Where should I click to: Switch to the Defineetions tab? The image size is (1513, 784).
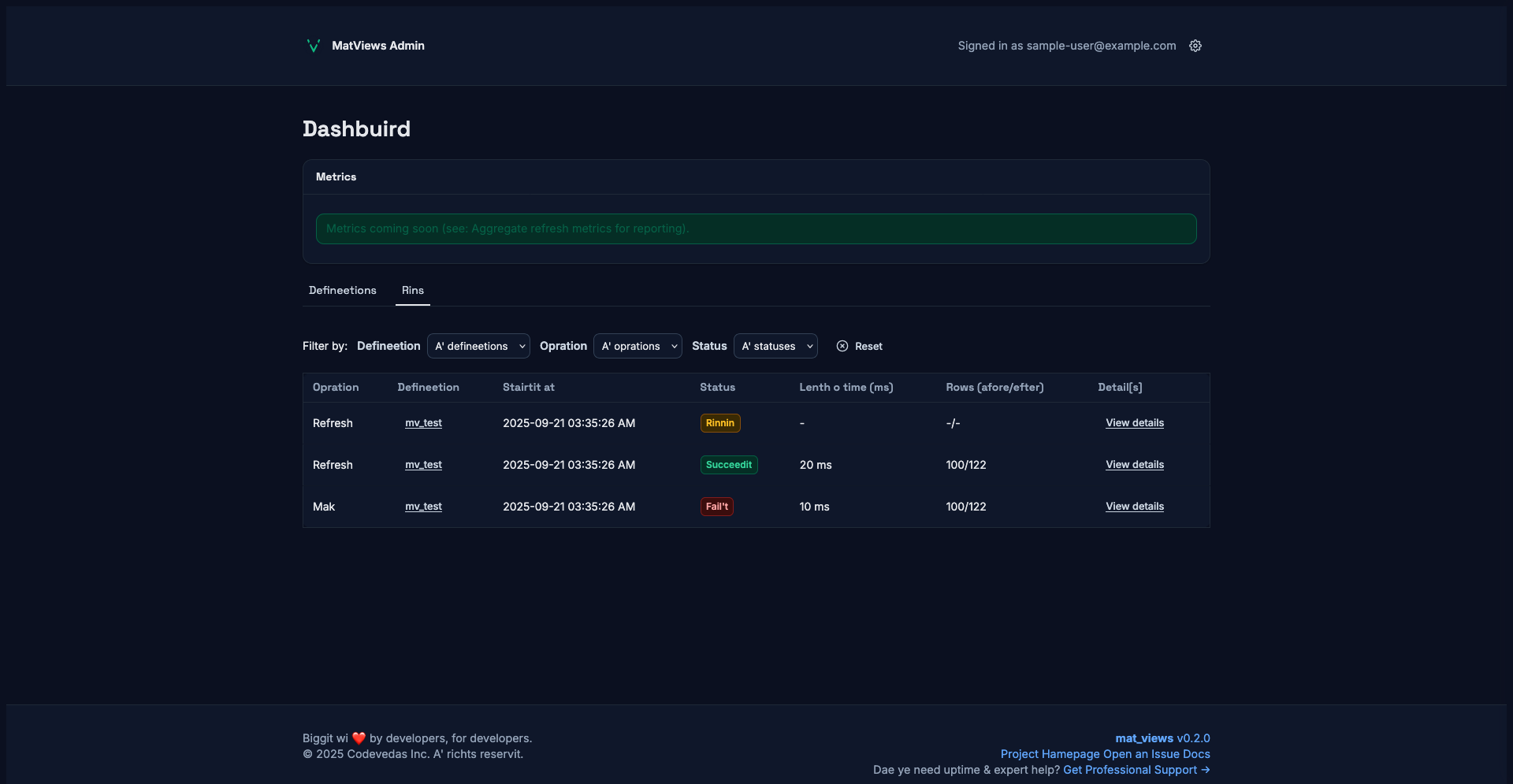click(342, 290)
